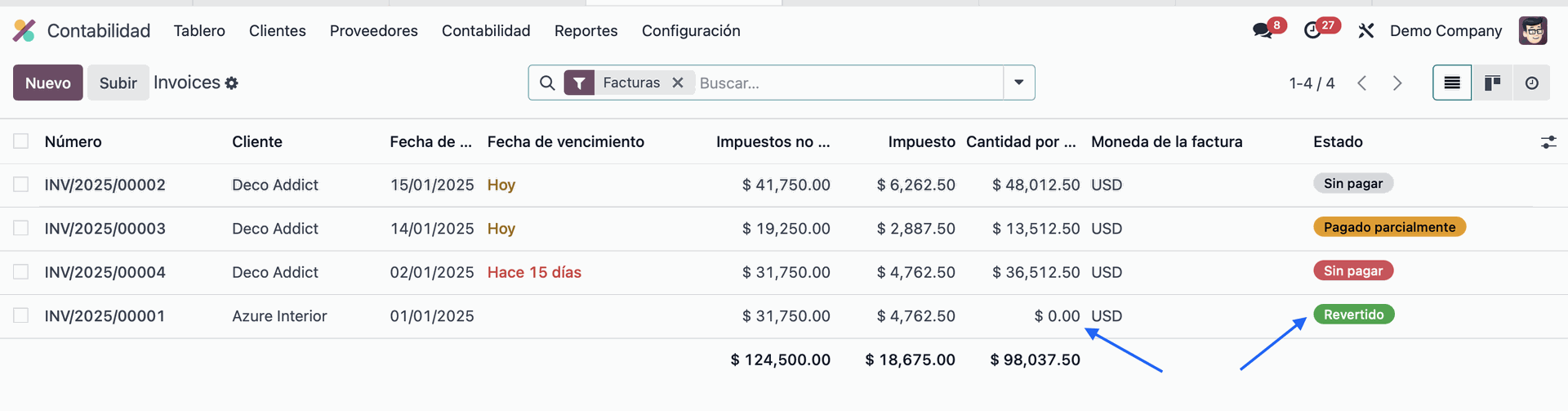Select the list view icon
Viewport: 1568px width, 411px height.
tap(1452, 83)
